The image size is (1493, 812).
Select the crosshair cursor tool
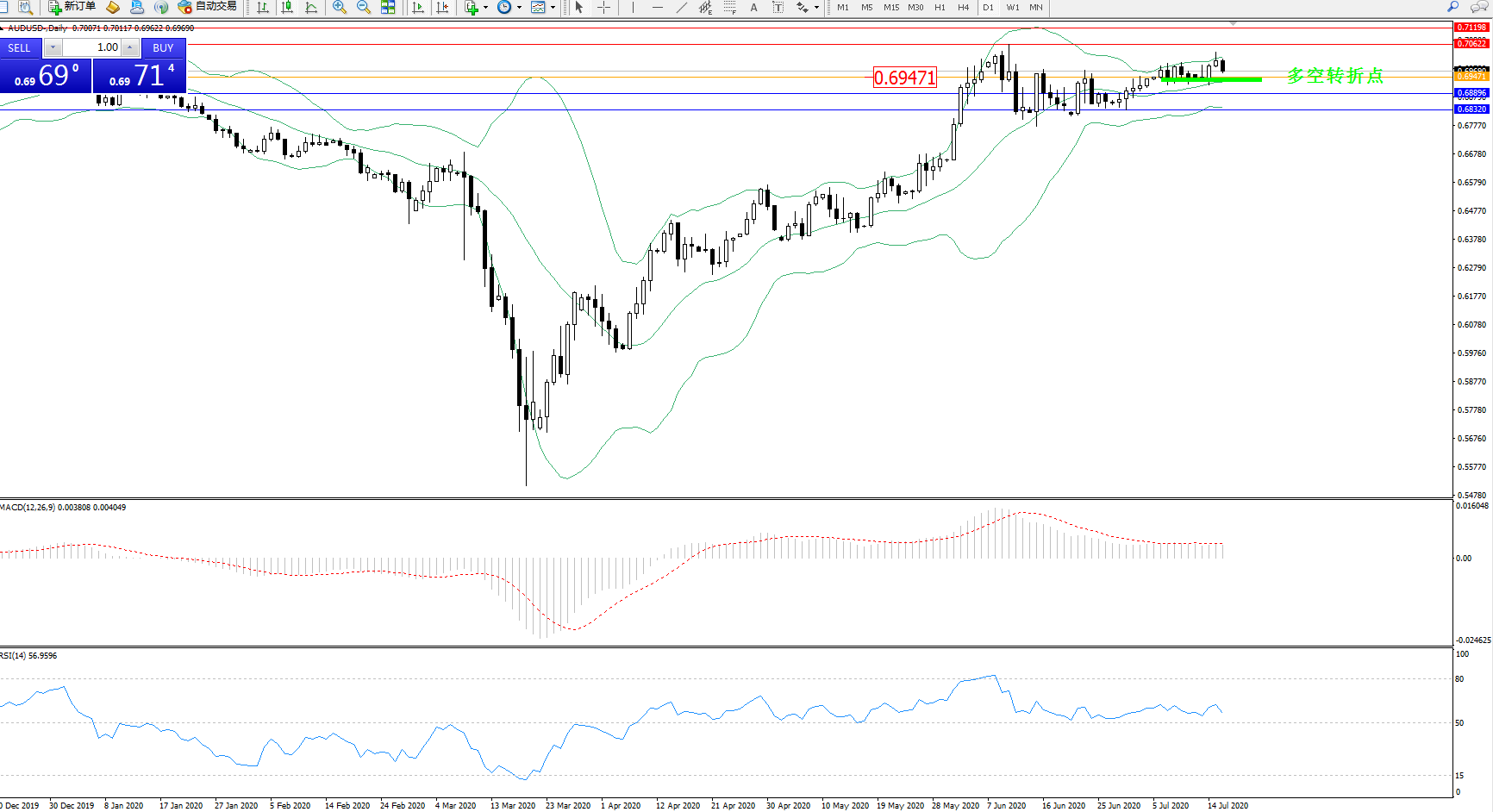(604, 7)
